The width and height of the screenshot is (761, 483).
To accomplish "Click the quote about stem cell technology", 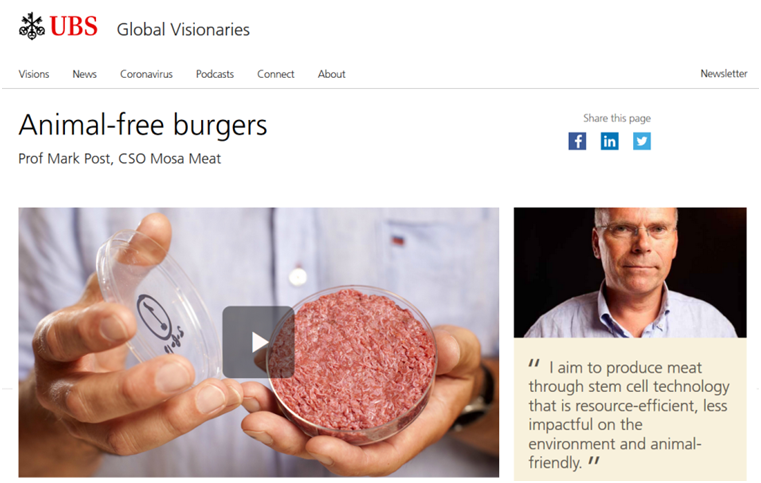I will [x=629, y=415].
